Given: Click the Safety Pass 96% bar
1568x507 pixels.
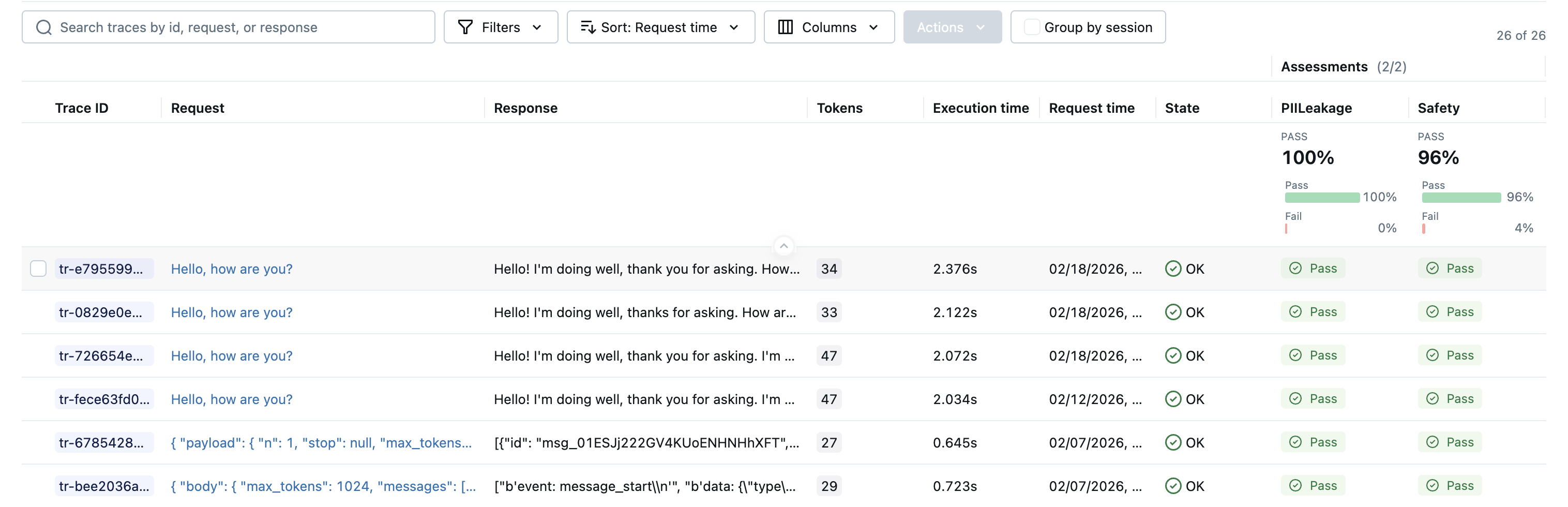Looking at the screenshot, I should pyautogui.click(x=1461, y=197).
